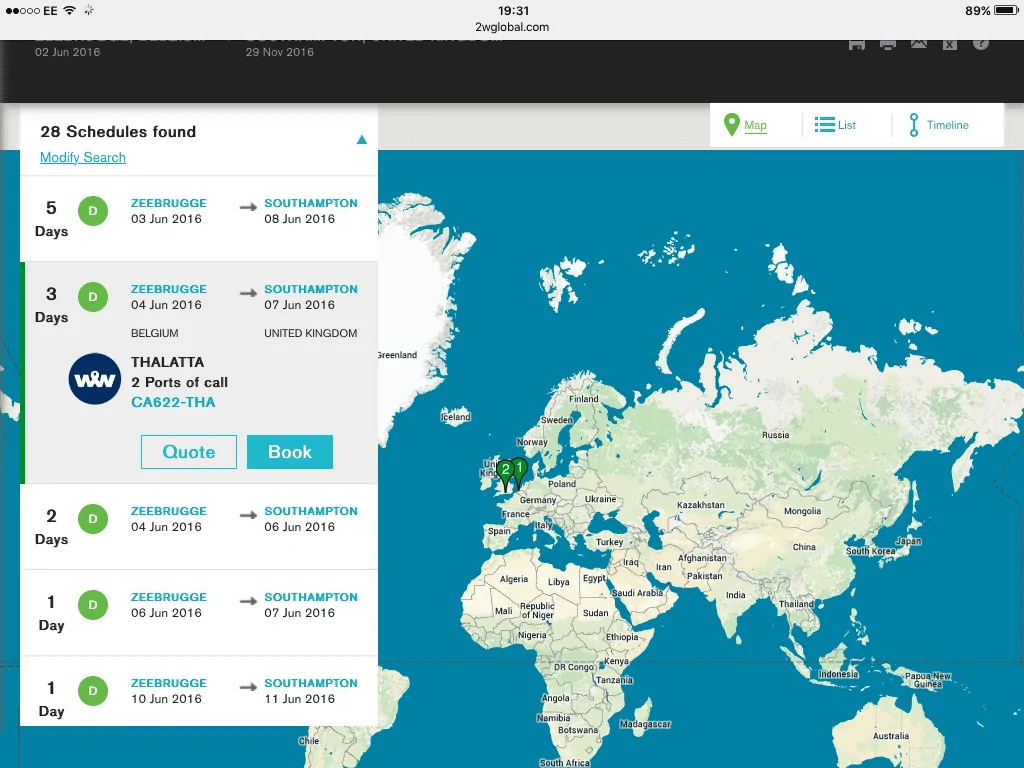Click the W&W Wallenius Wilhelmsen logo

pyautogui.click(x=95, y=379)
